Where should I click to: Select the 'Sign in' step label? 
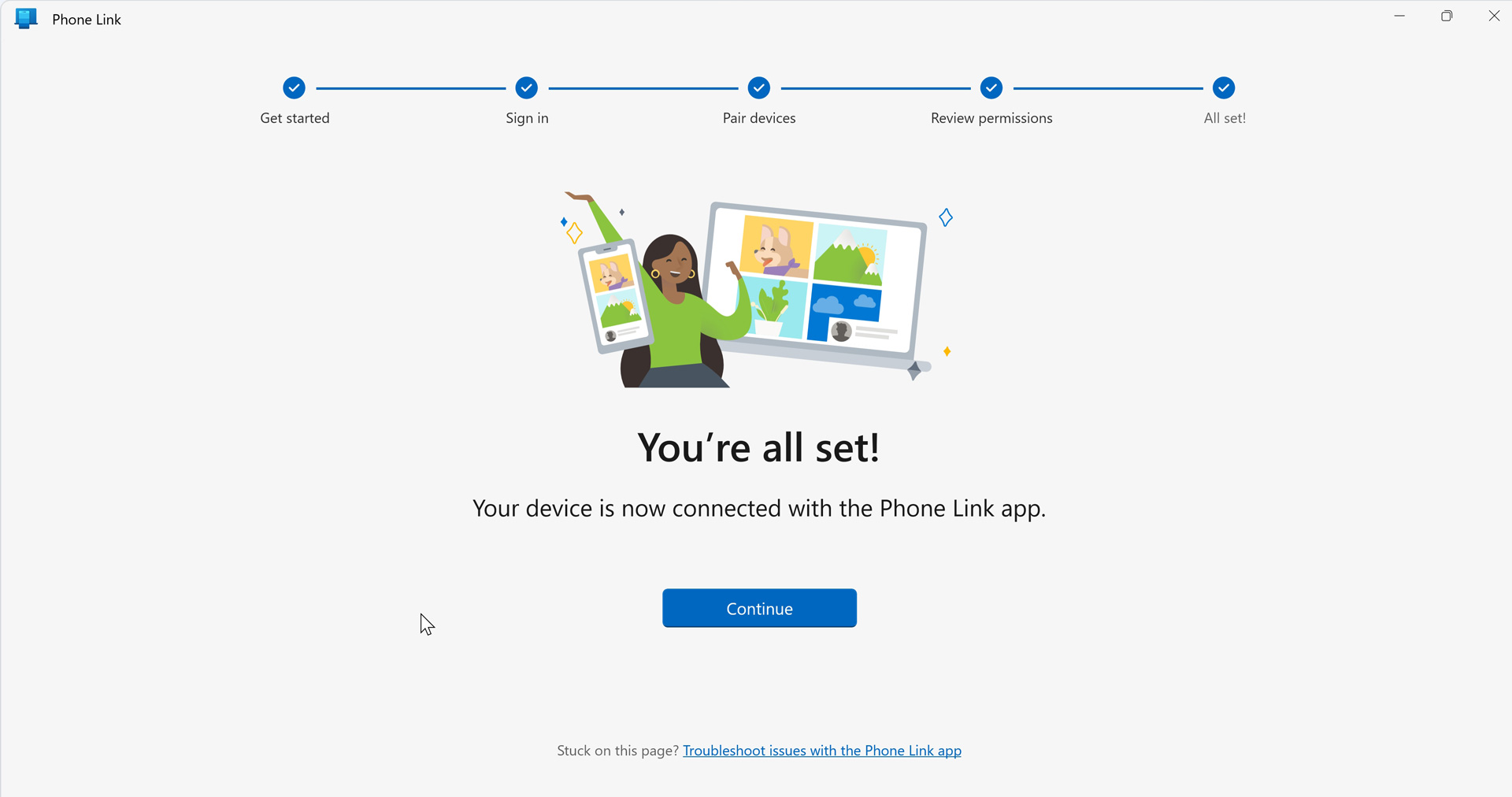click(527, 118)
